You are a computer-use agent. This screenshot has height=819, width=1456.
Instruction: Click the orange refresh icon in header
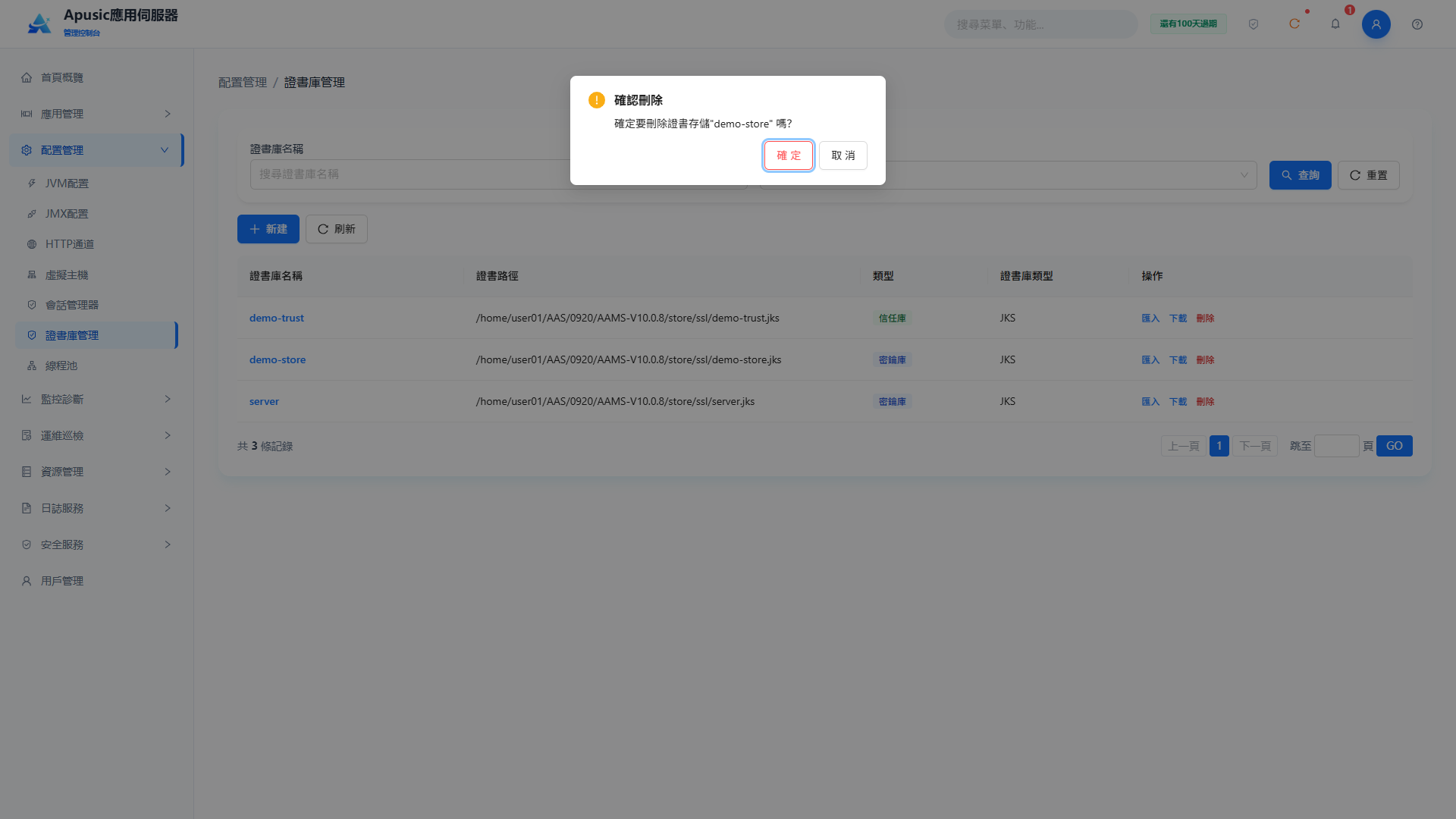click(1294, 24)
